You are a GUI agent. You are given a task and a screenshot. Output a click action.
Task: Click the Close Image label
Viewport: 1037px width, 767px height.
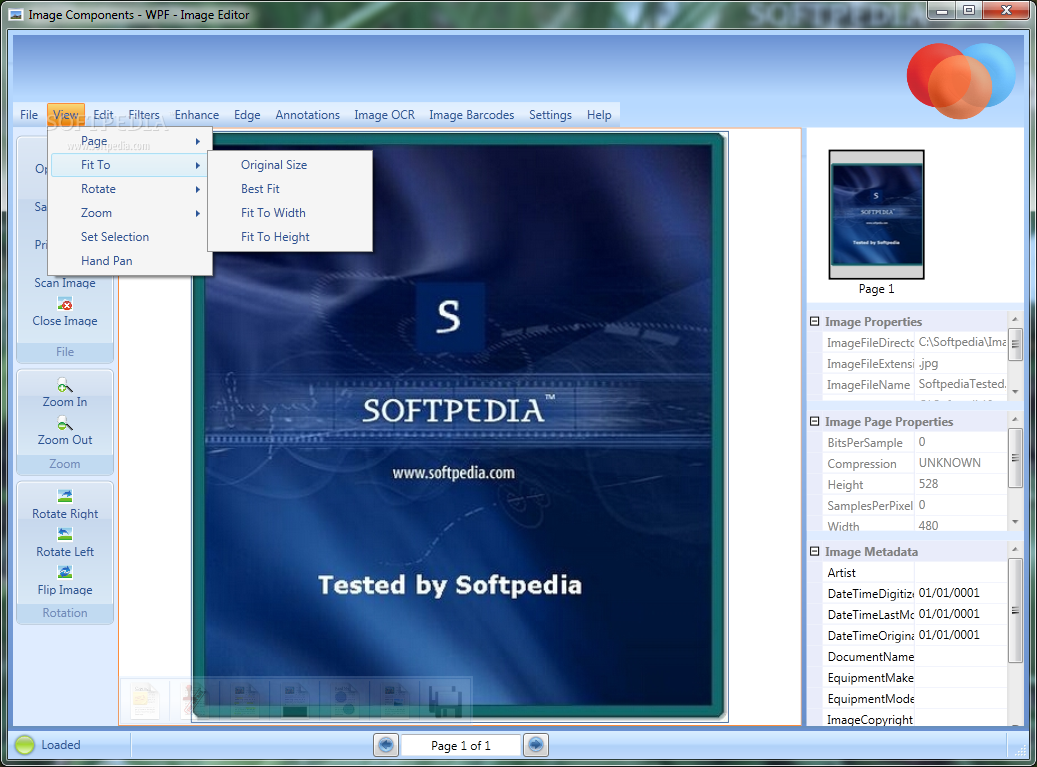click(x=65, y=321)
